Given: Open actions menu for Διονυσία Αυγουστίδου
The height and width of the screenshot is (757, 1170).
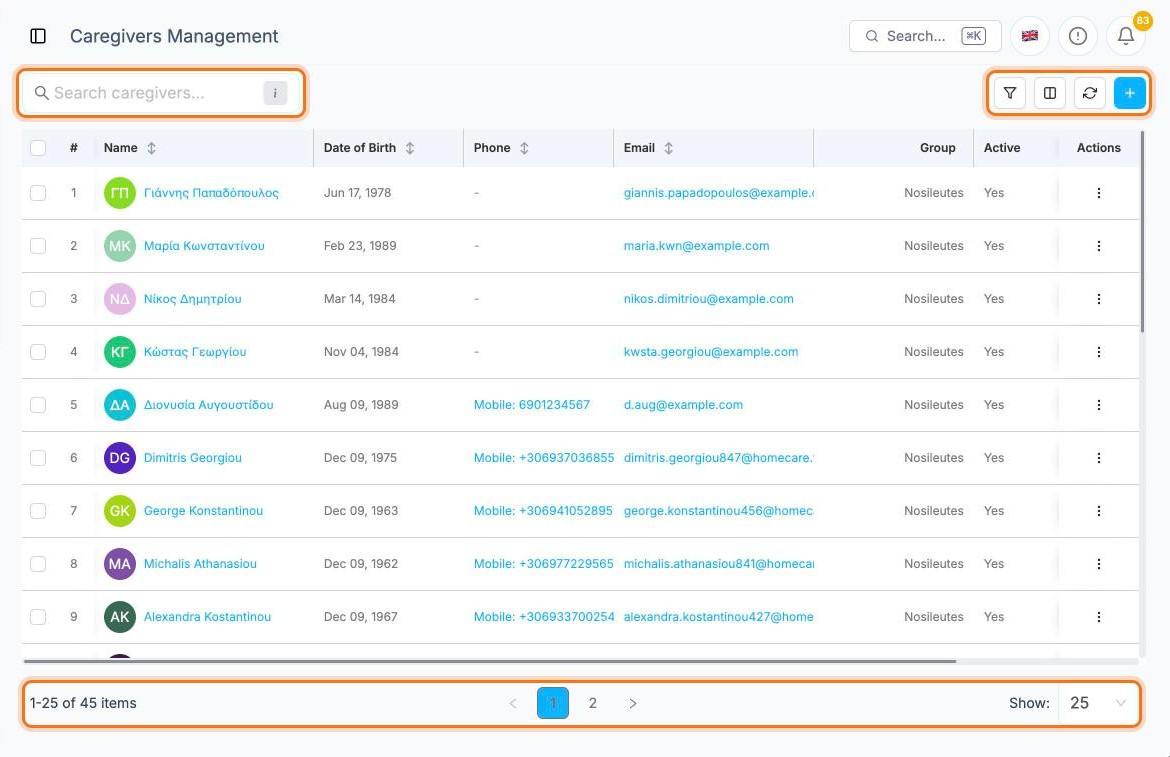Looking at the screenshot, I should [x=1098, y=404].
